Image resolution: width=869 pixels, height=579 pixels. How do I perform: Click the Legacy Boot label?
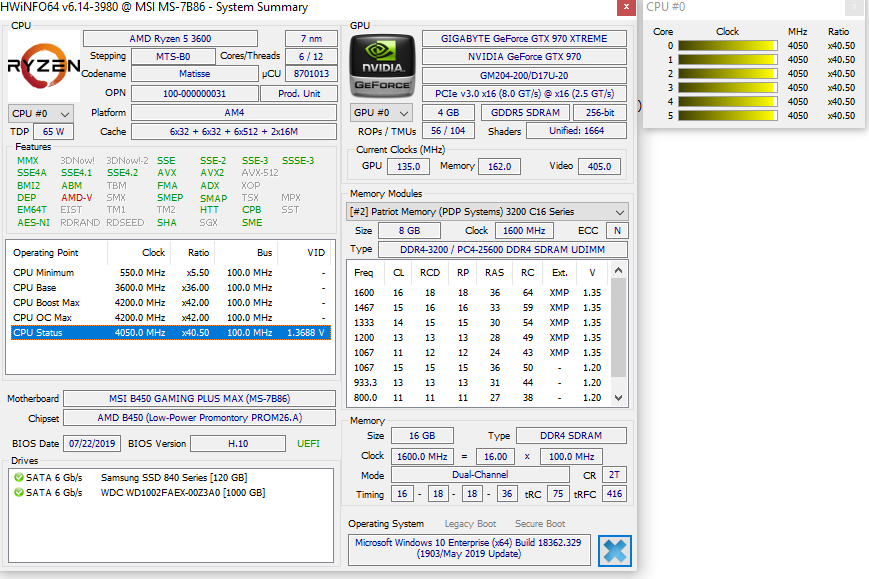[x=470, y=524]
